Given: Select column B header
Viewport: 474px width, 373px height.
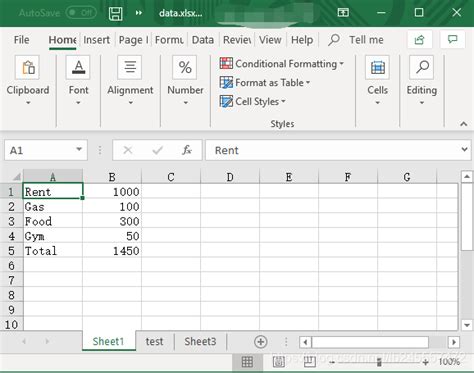Looking at the screenshot, I should [x=112, y=177].
